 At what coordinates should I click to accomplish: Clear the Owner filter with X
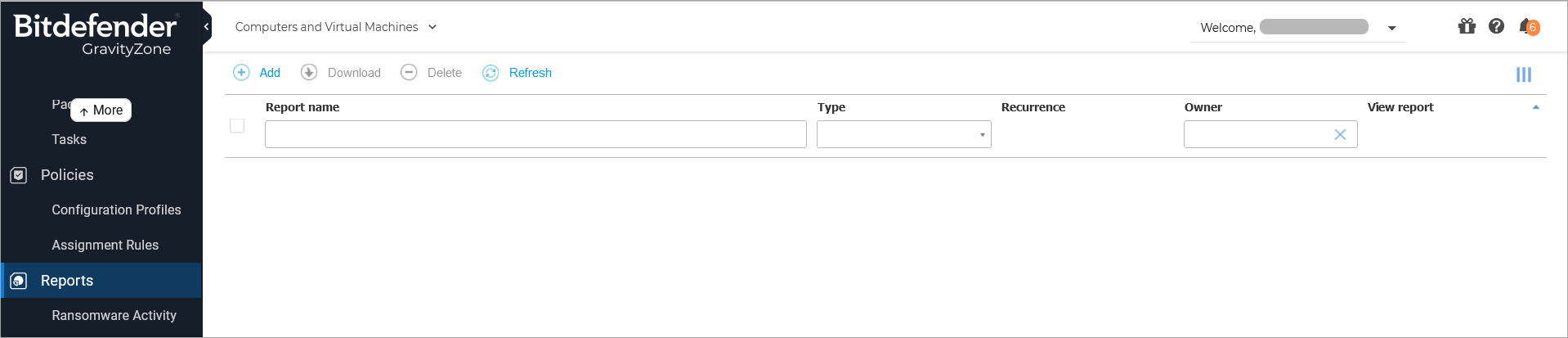[1340, 134]
